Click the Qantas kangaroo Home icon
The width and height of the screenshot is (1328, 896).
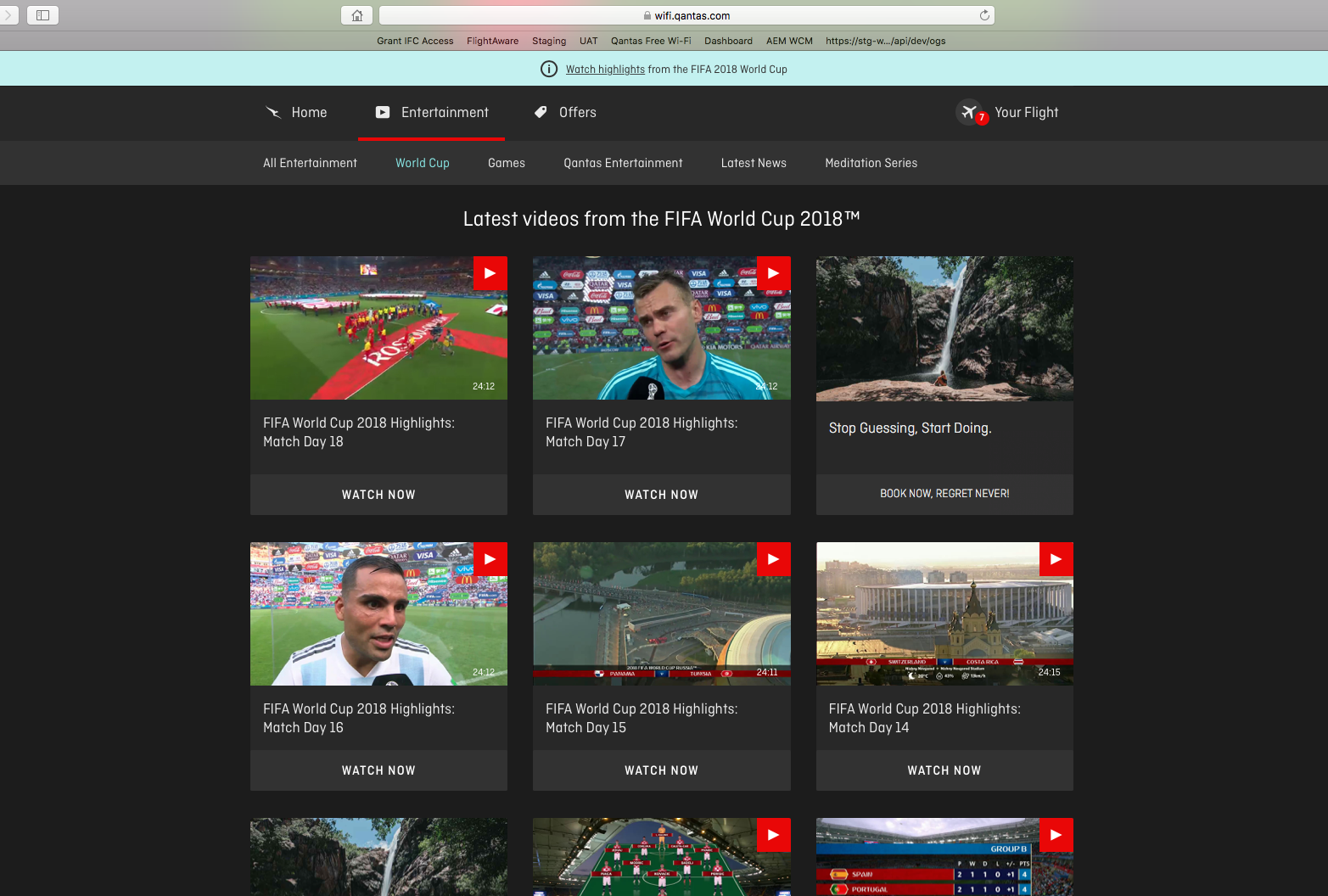click(273, 112)
